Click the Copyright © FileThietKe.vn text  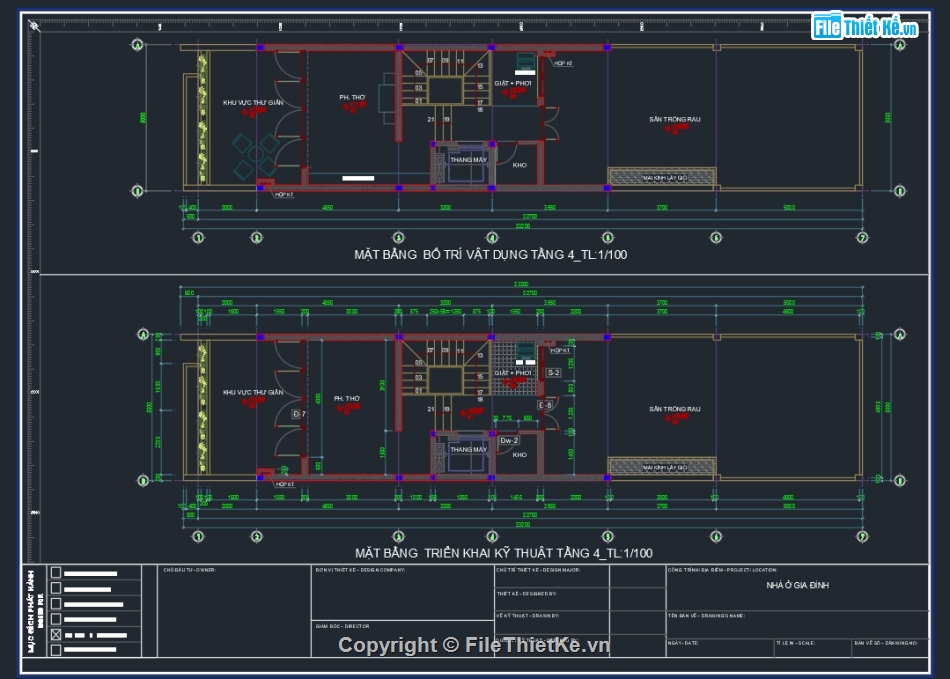pyautogui.click(x=475, y=646)
